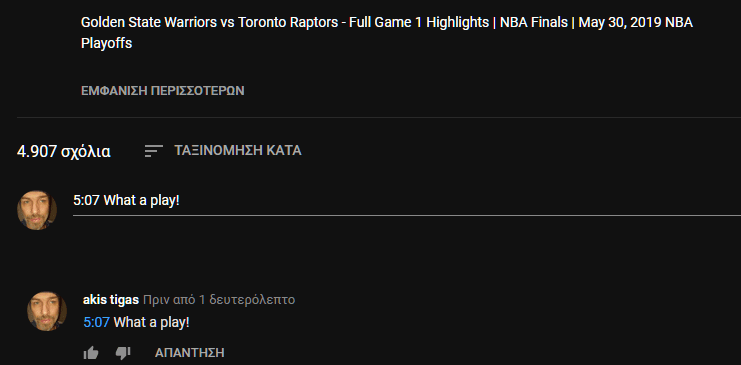The image size is (741, 365).
Task: Place cursor after What a play! in comment box
Action: (181, 200)
